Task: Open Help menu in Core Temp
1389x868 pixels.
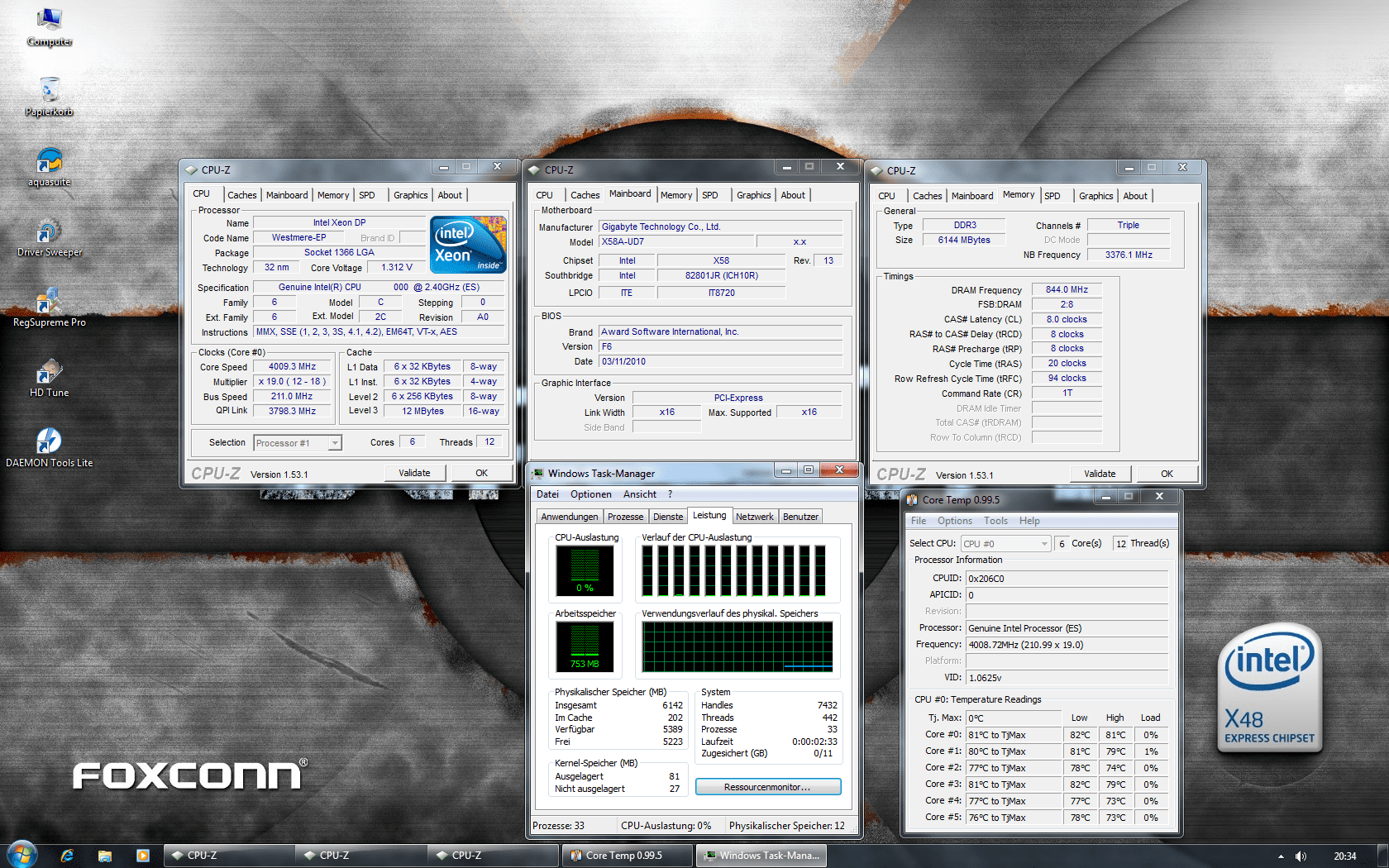Action: 1029,521
